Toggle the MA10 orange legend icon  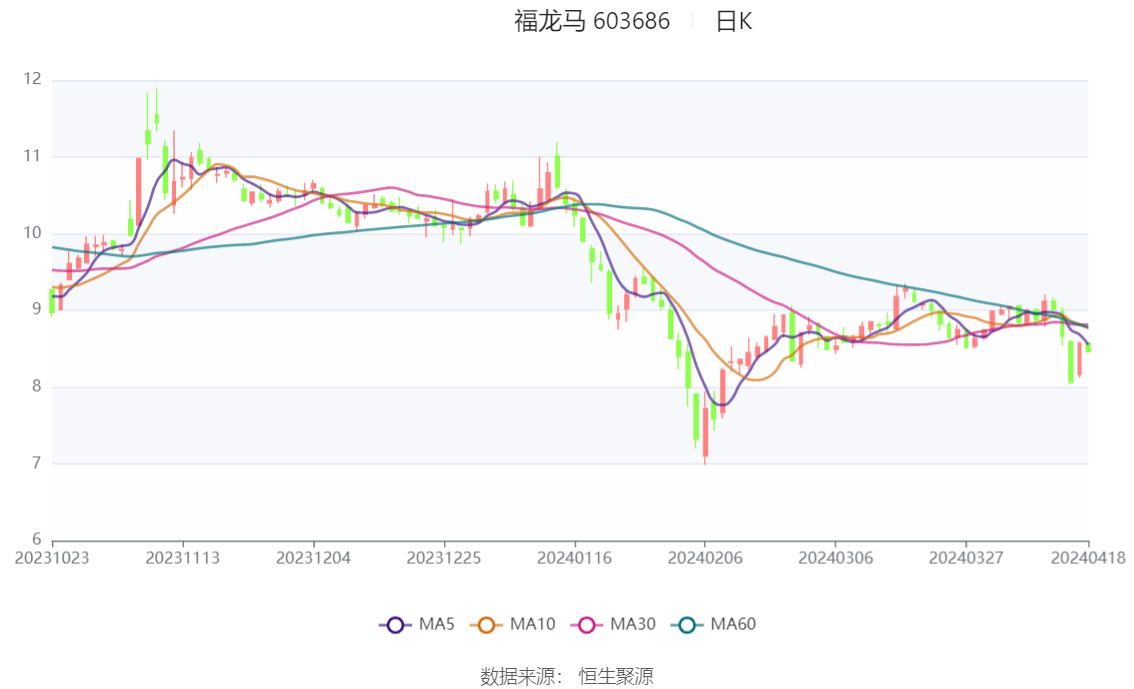[486, 625]
